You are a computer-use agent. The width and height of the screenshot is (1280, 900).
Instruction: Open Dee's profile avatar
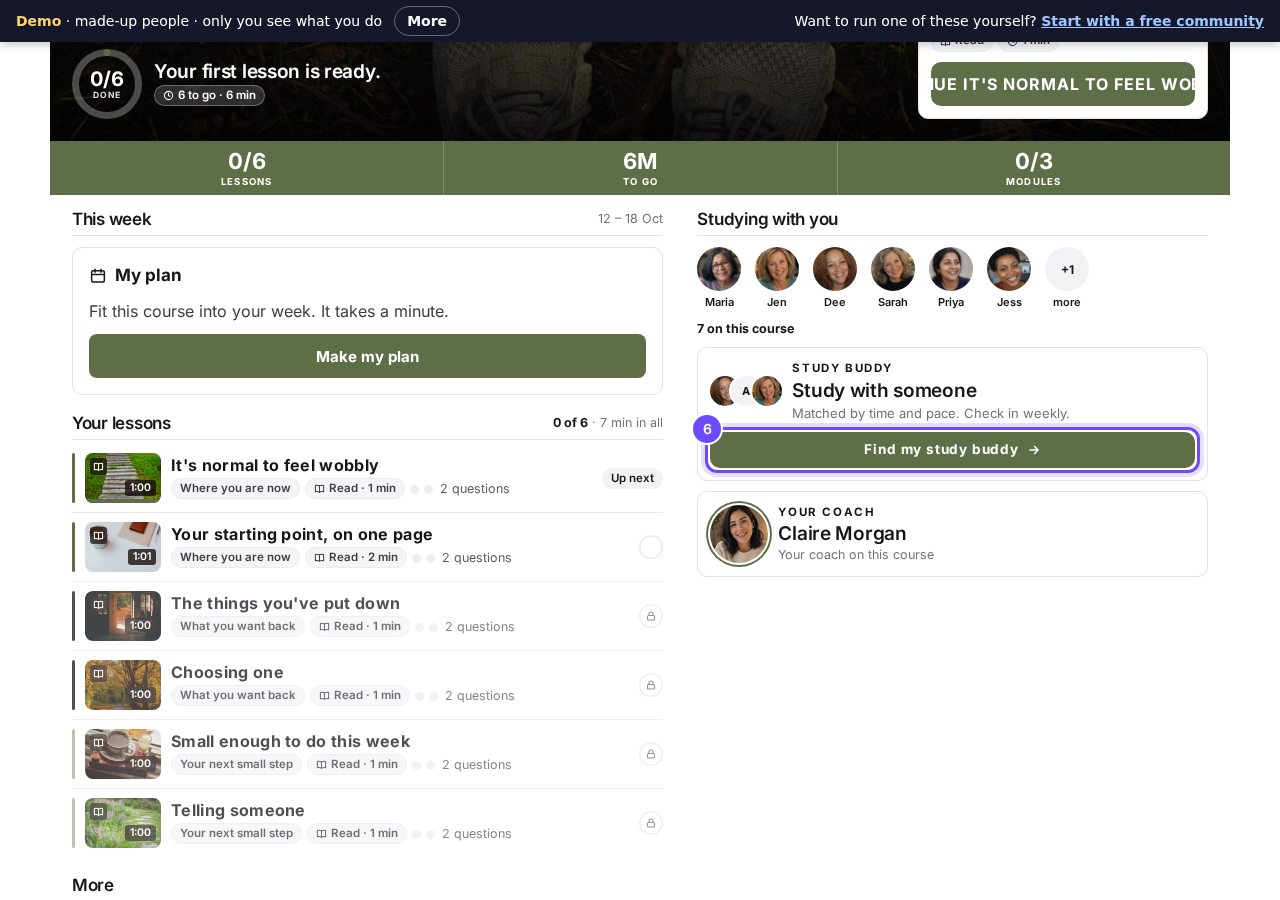pos(835,269)
